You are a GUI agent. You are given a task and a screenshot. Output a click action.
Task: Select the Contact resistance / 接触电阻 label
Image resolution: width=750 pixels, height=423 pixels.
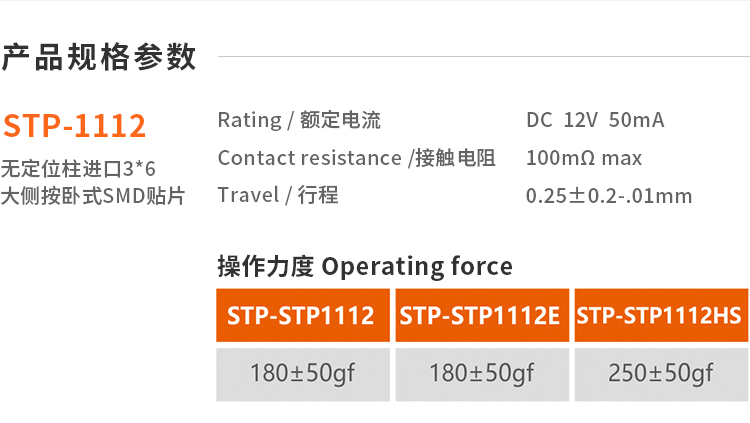(x=356, y=158)
